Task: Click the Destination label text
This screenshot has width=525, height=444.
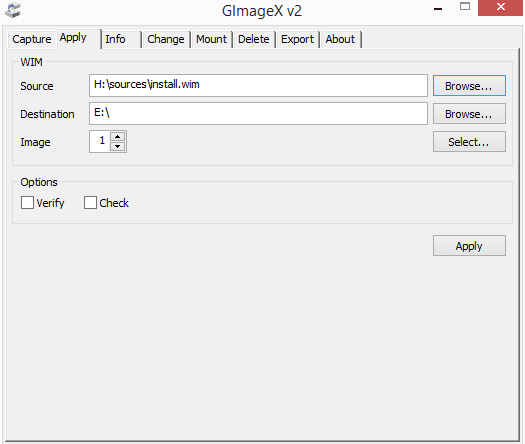Action: 47,114
